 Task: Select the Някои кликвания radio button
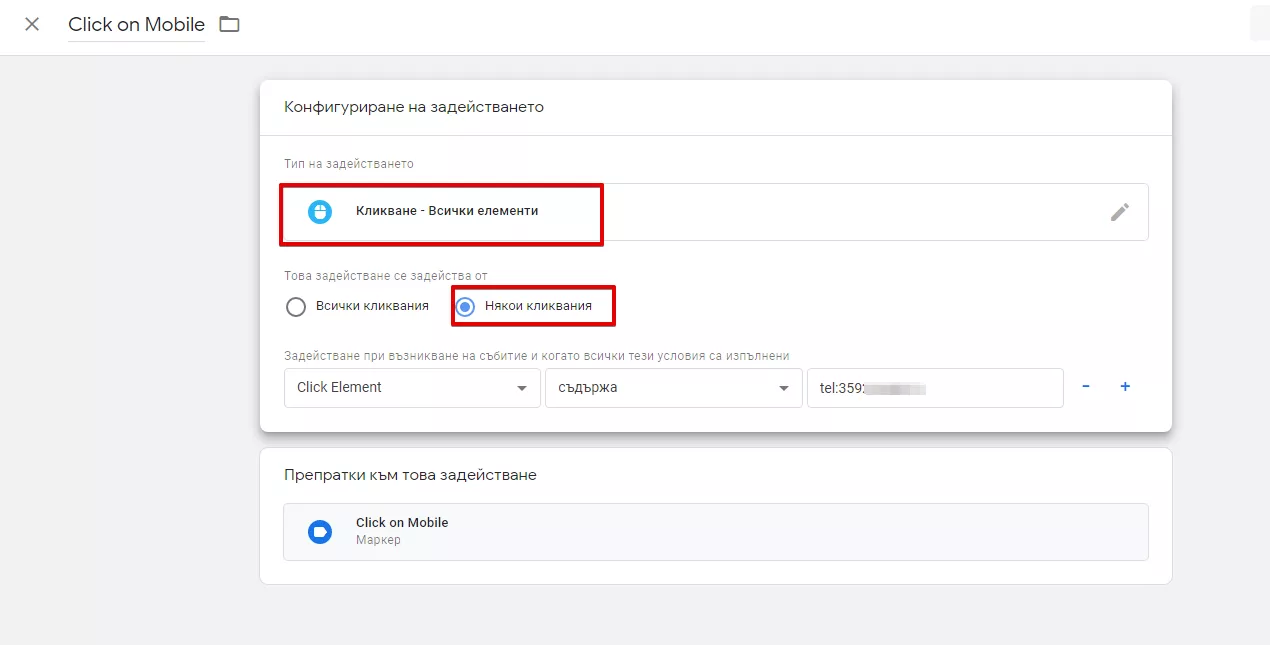coord(465,307)
